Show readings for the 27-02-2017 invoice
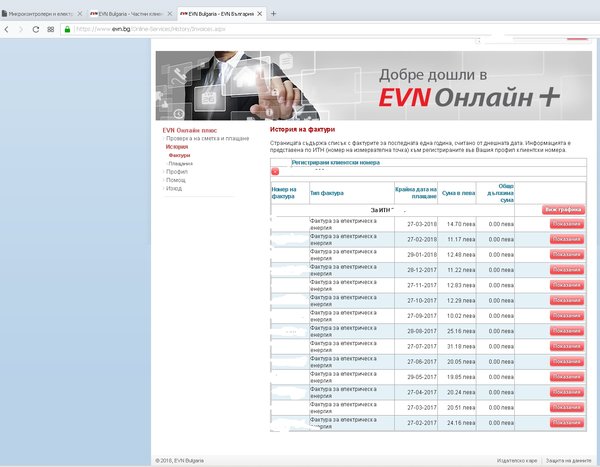 (567, 423)
